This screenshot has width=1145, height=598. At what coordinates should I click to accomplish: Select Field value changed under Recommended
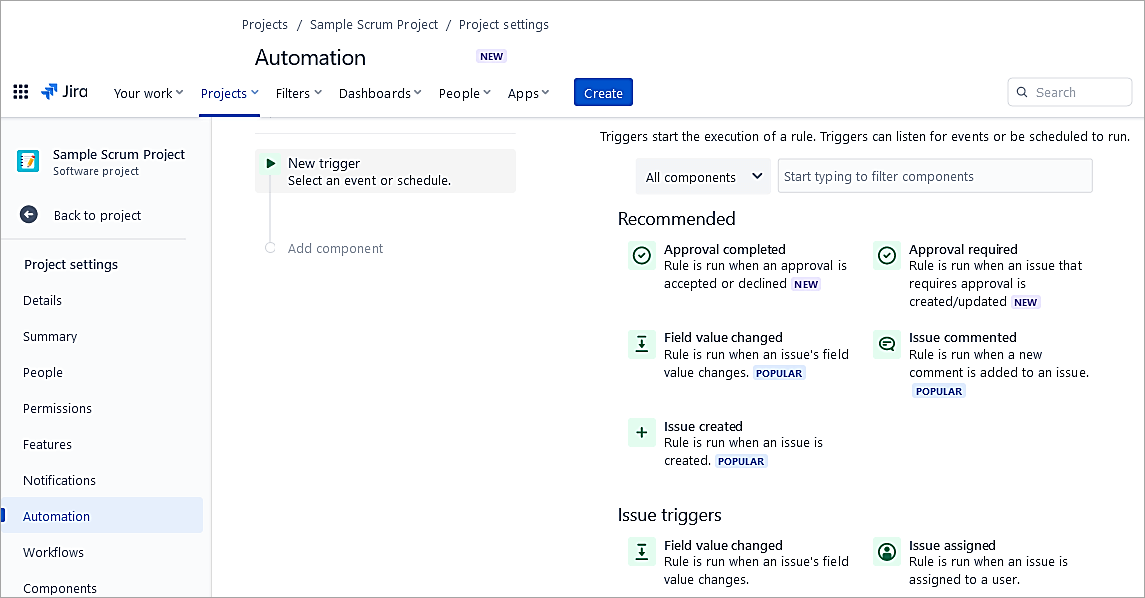click(723, 338)
